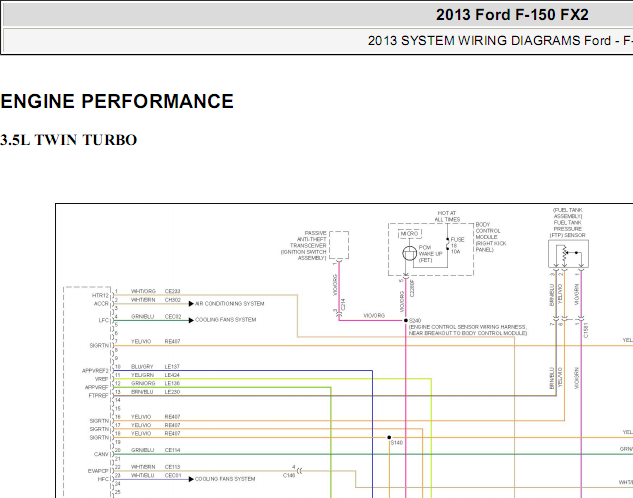633x498 pixels.
Task: Click the horizontal 'VIO/ORG' label near S240
Action: click(374, 316)
